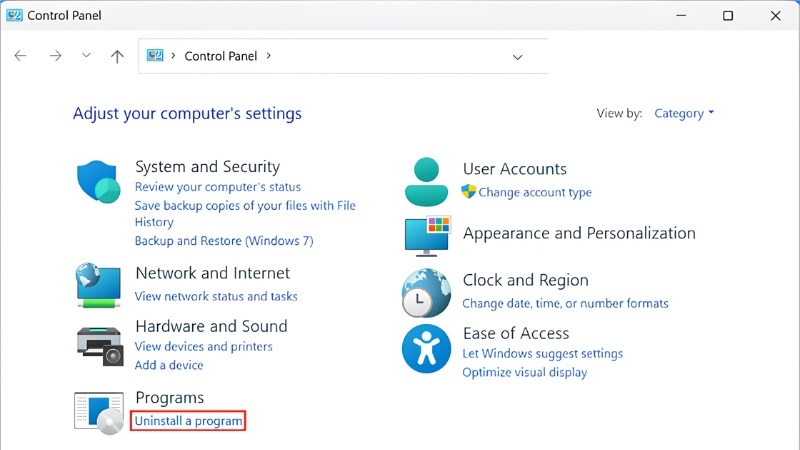Screen dimensions: 800x450
Task: Click Uninstall a program
Action: [188, 421]
